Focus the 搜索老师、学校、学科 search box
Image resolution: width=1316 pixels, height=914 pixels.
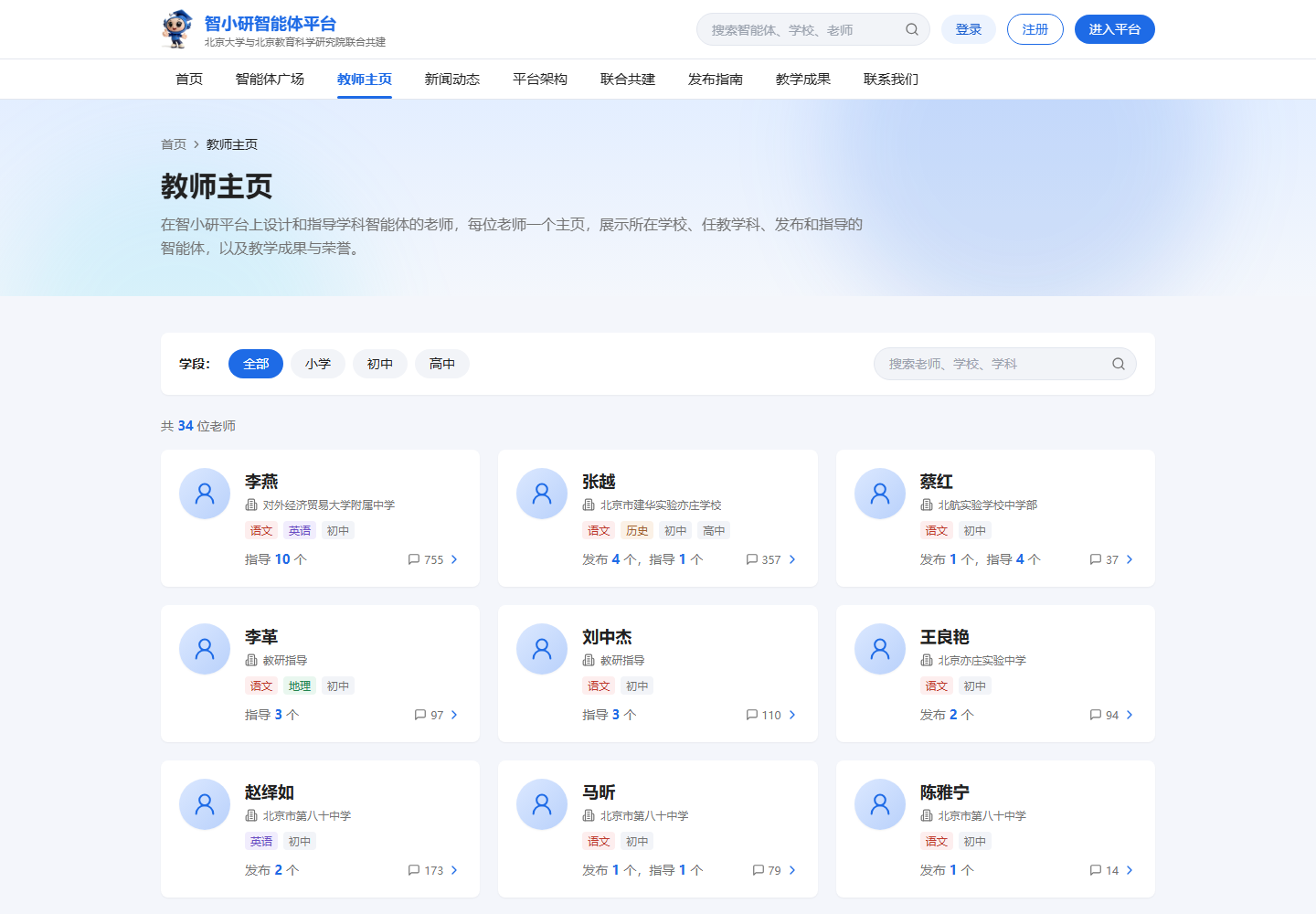tap(1005, 364)
